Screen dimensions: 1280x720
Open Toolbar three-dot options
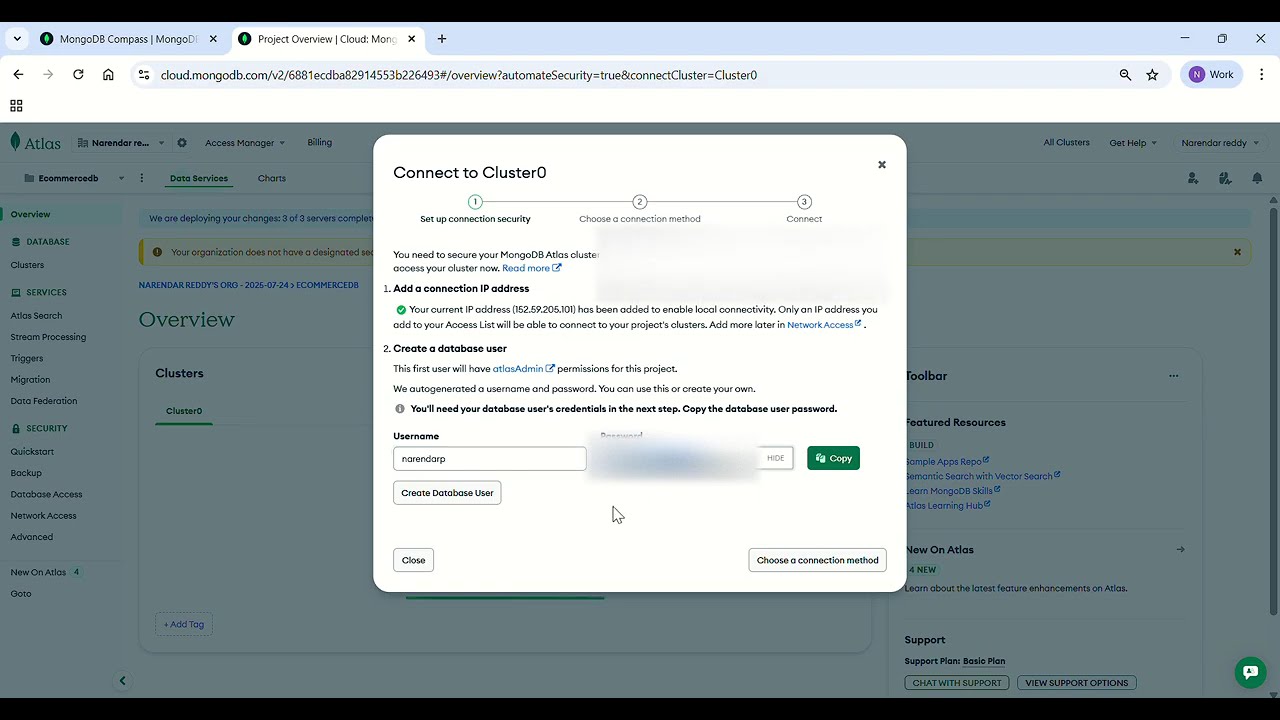coord(1174,376)
